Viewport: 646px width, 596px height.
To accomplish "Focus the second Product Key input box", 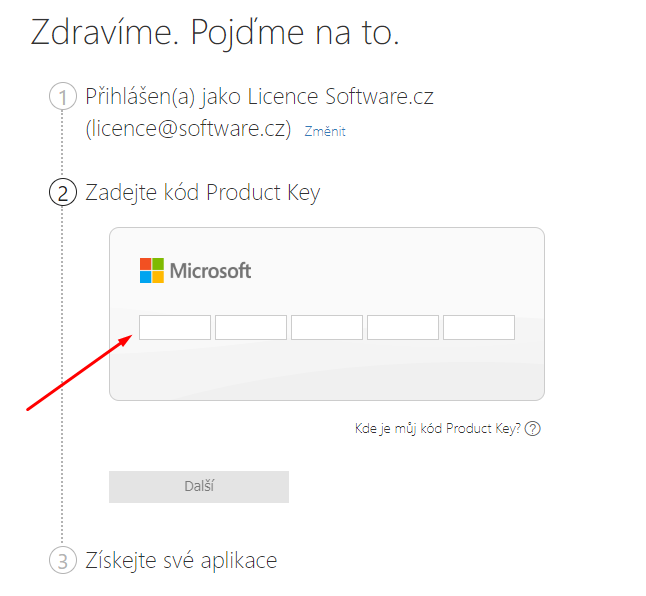I will point(251,328).
